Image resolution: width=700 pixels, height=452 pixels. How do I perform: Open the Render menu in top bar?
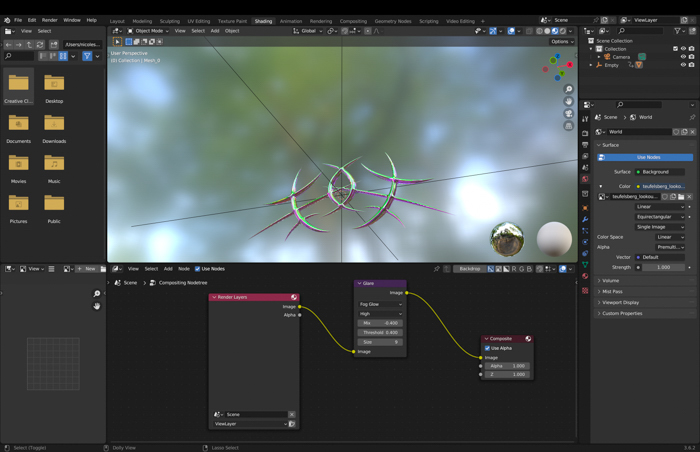[x=49, y=20]
